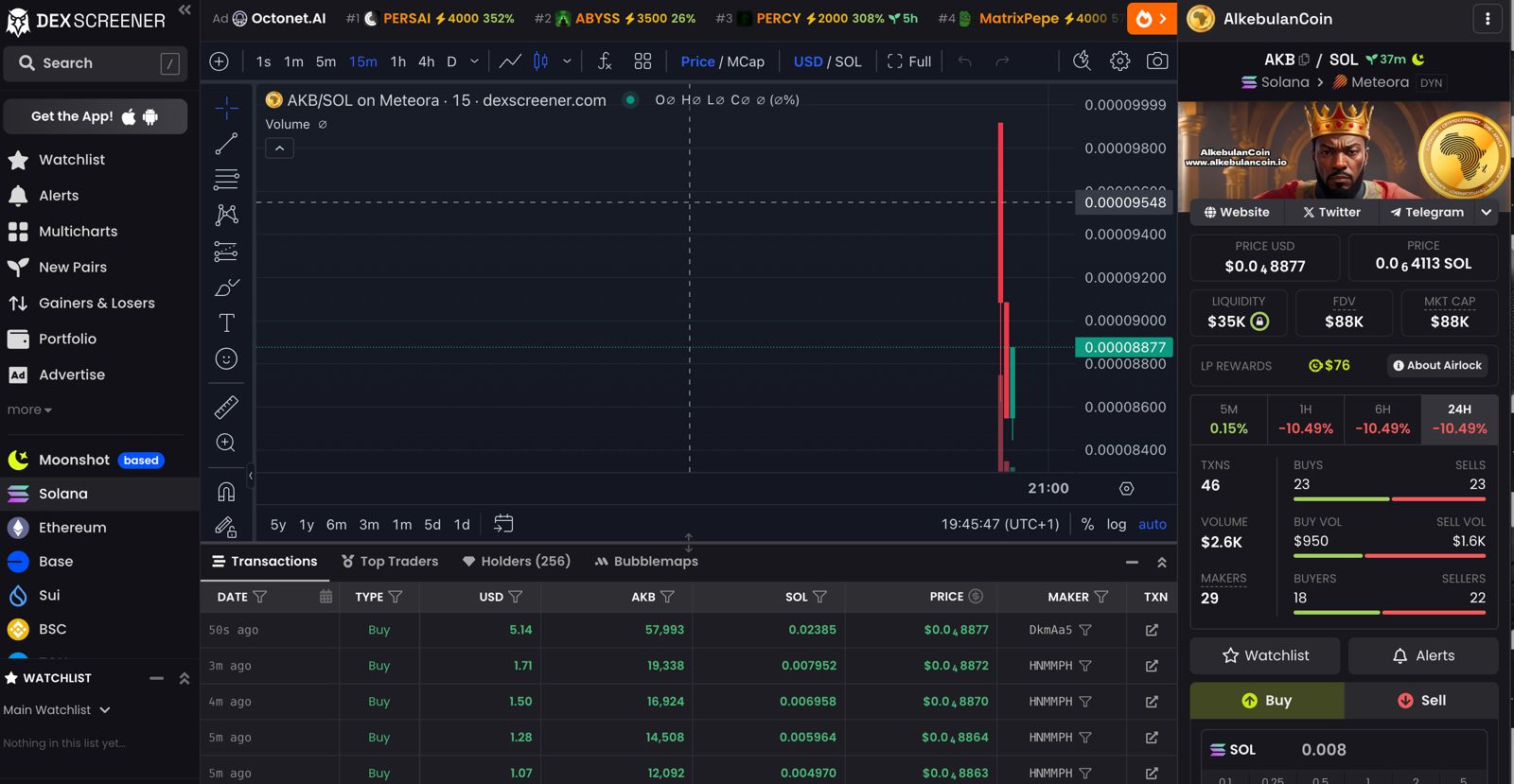Add AKB to Watchlist button

point(1265,655)
